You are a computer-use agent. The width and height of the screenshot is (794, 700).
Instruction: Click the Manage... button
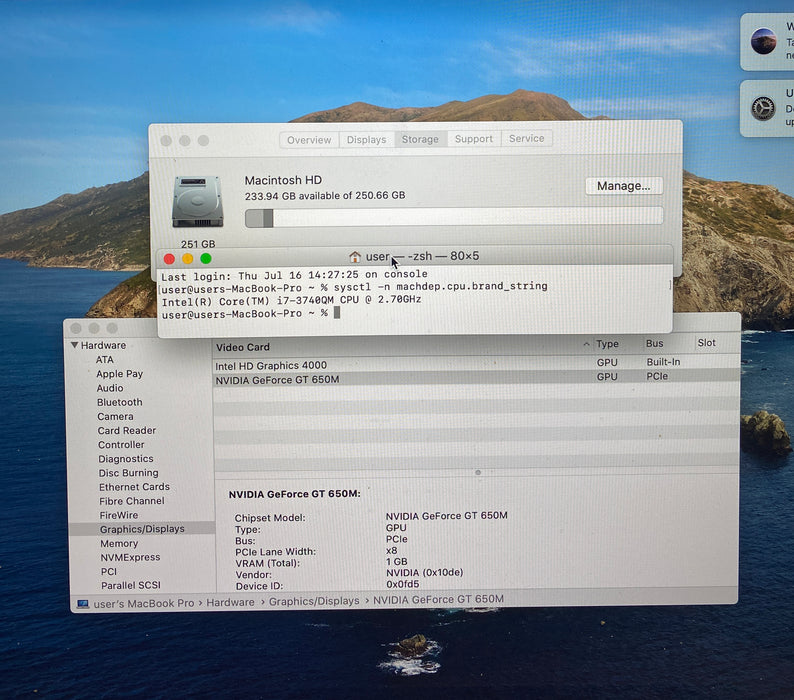tap(624, 186)
